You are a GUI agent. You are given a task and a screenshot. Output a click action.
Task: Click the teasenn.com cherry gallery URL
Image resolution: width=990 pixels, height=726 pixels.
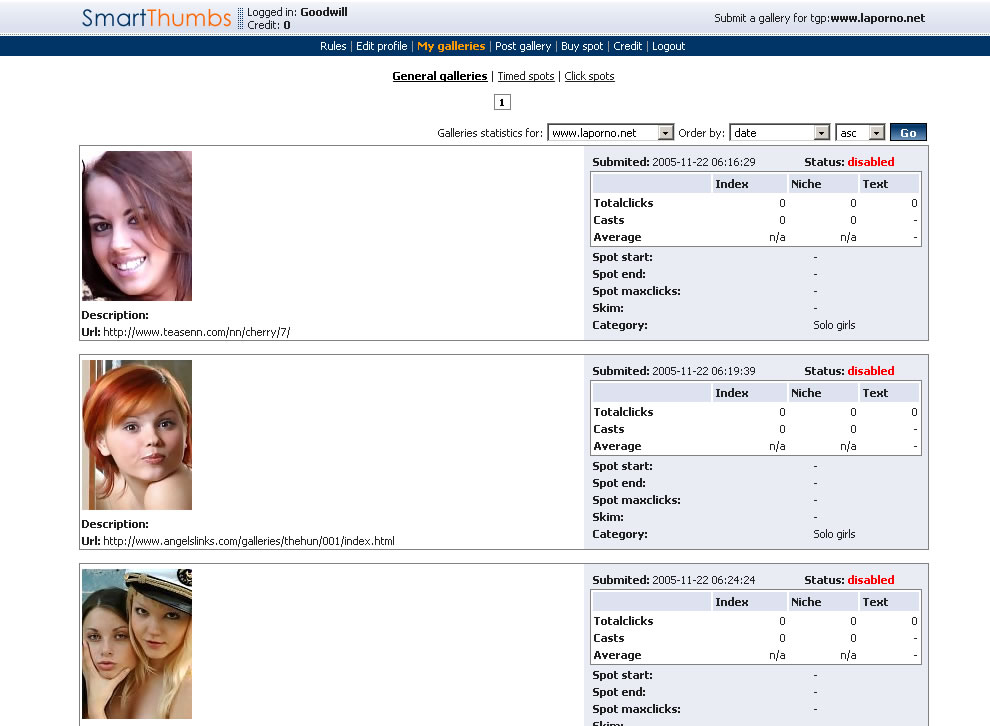(196, 332)
